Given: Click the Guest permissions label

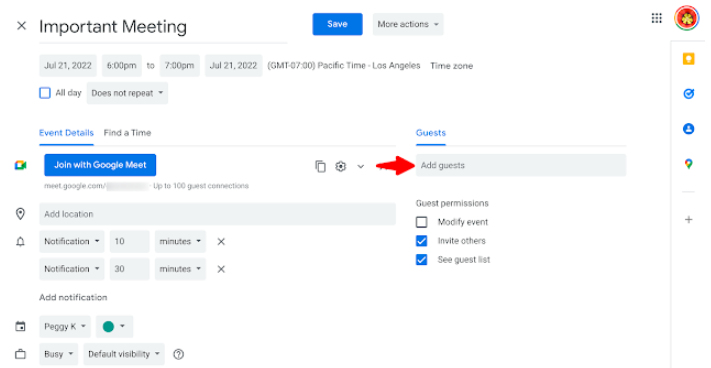Looking at the screenshot, I should tap(452, 203).
